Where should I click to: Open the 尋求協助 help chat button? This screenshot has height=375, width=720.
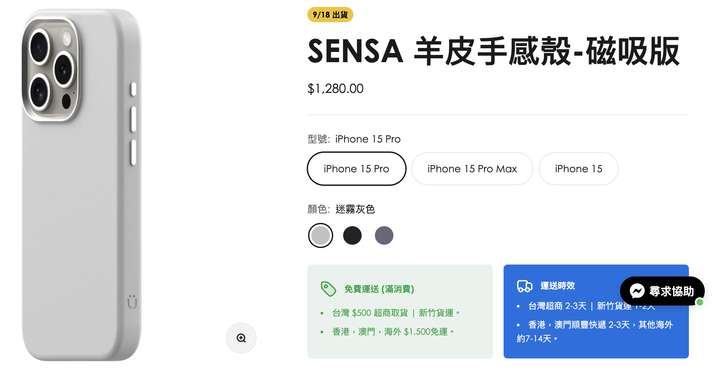[x=662, y=291]
